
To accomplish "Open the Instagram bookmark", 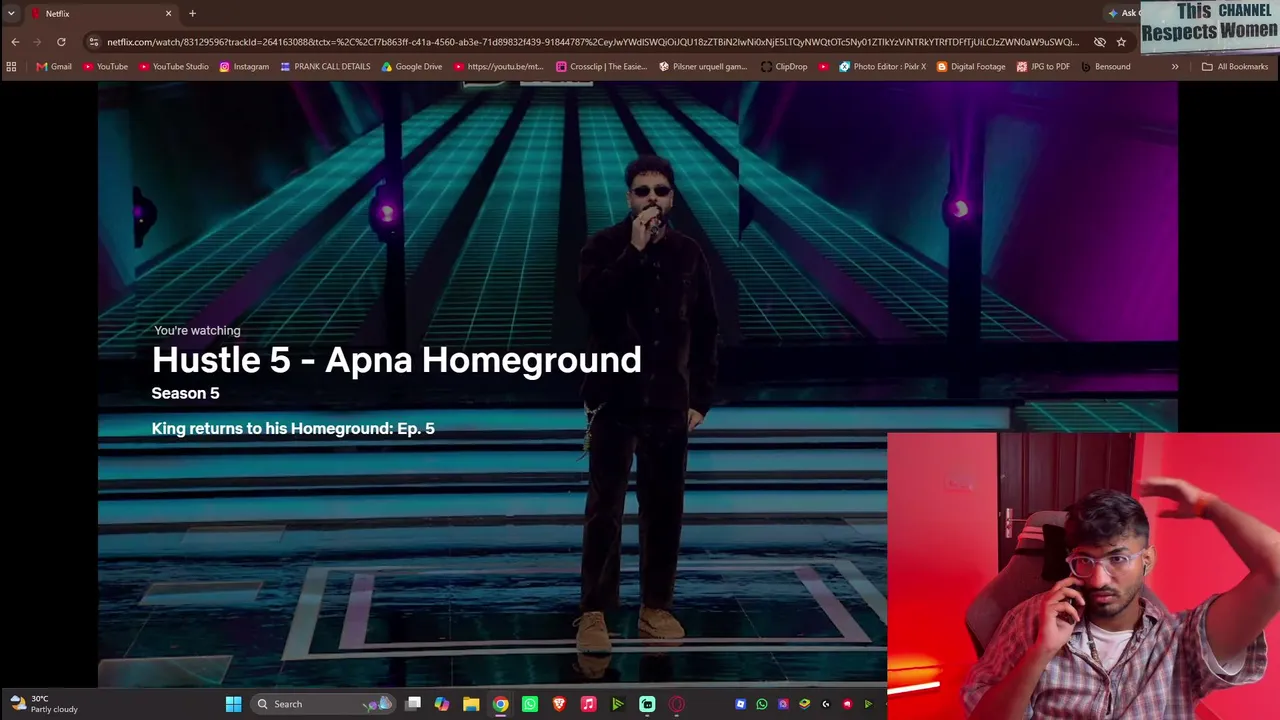I will pyautogui.click(x=244, y=67).
